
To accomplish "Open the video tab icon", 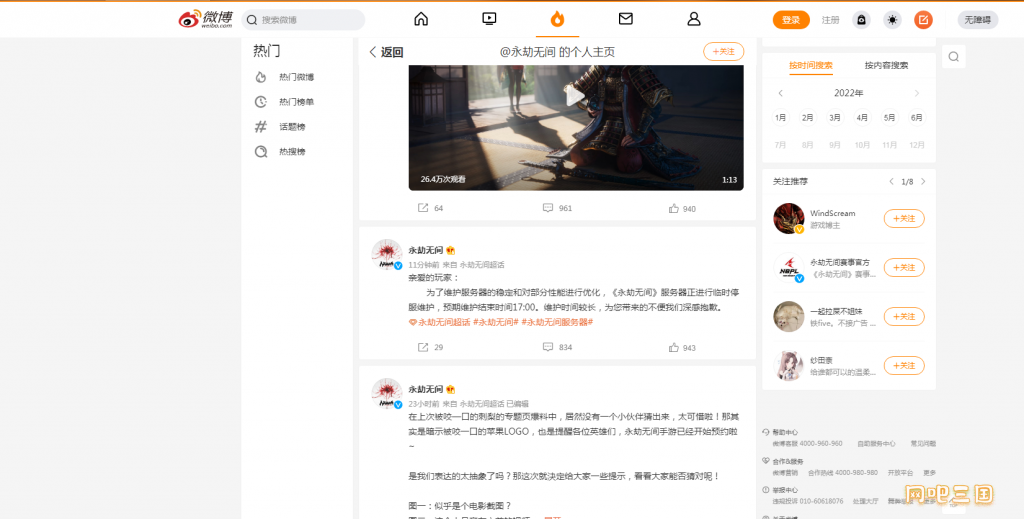I will coord(489,19).
